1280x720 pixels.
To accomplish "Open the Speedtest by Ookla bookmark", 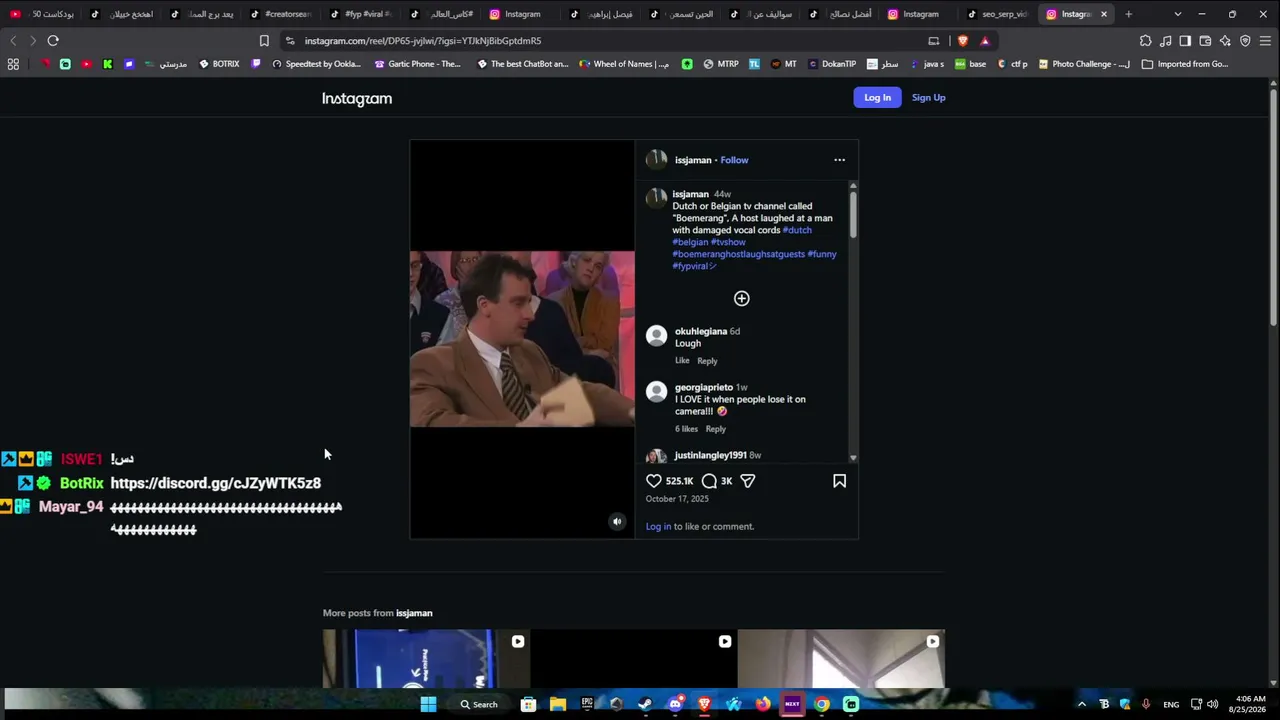I will (x=316, y=64).
